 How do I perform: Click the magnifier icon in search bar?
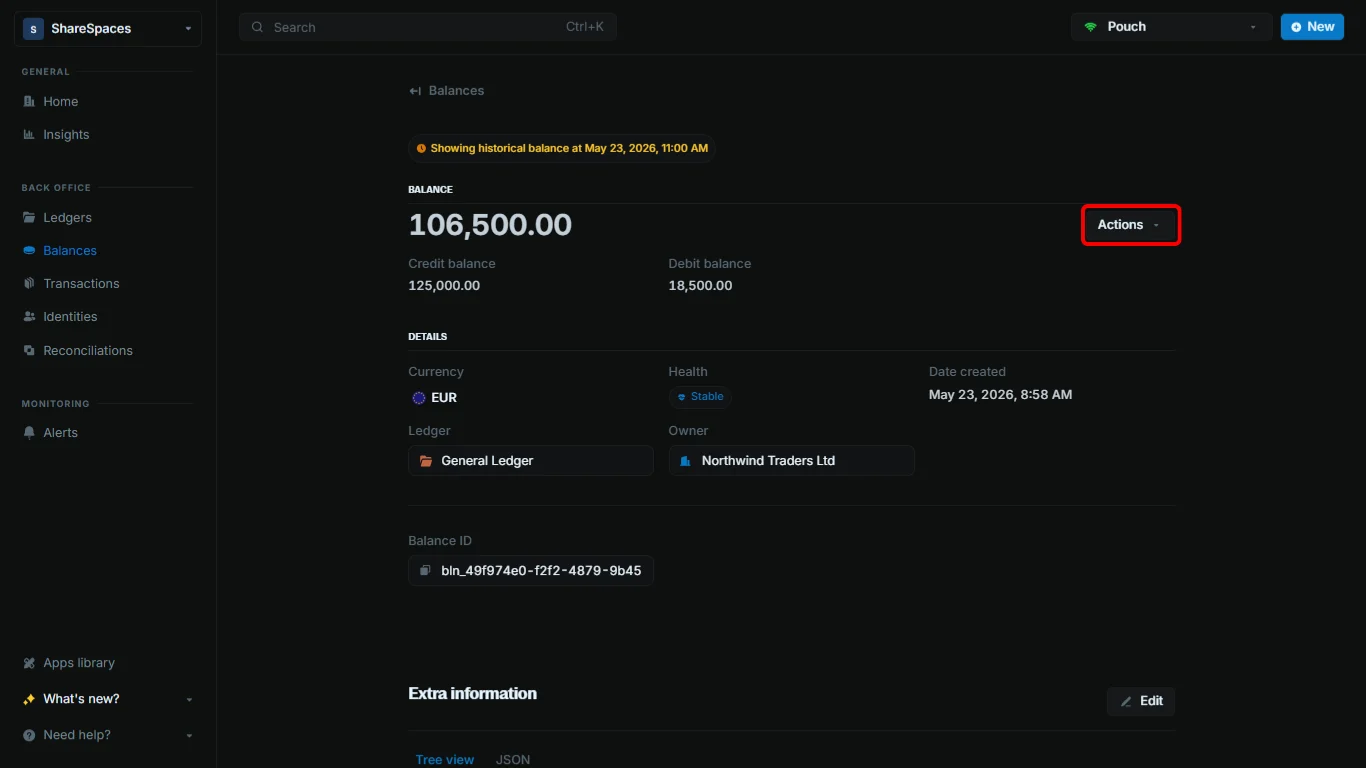pos(258,27)
